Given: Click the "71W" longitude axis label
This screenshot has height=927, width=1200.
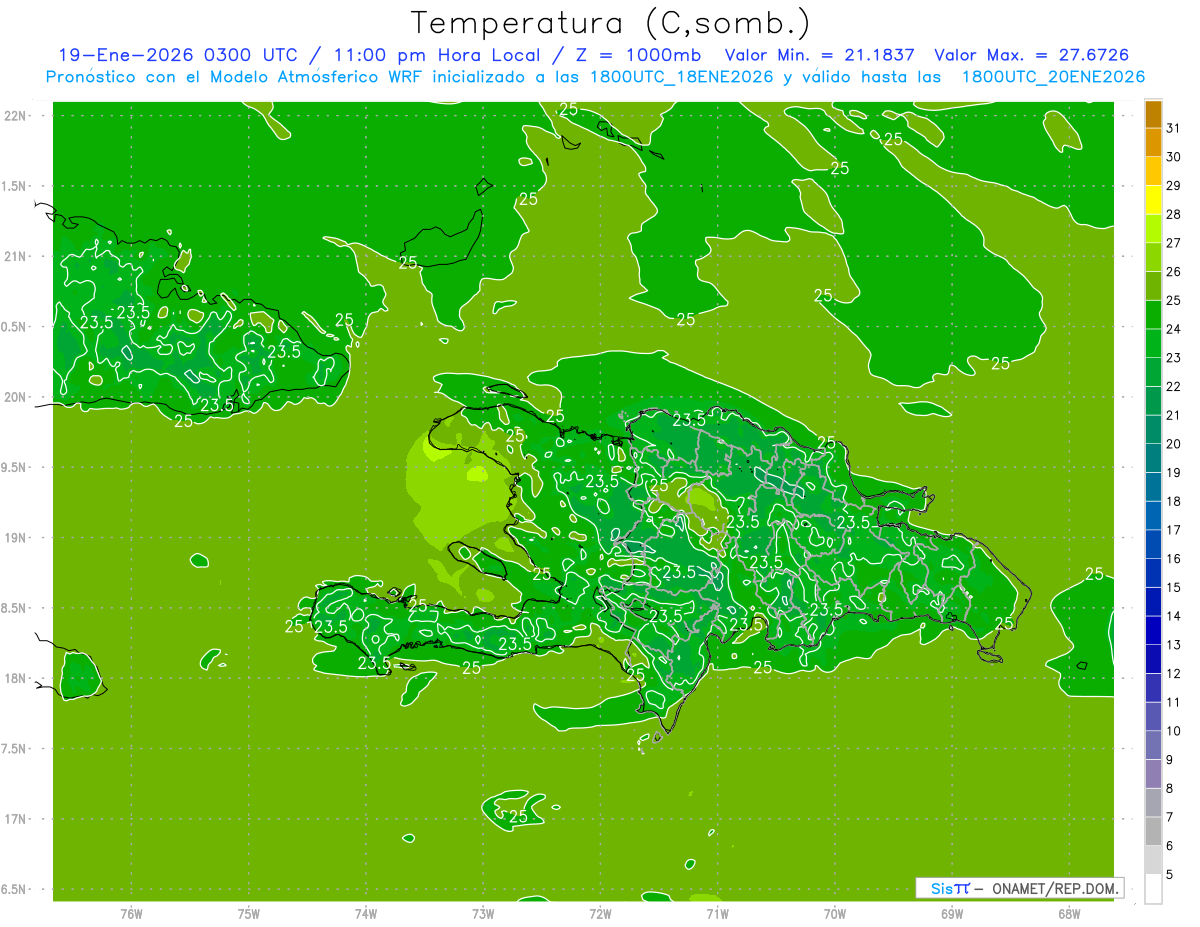Looking at the screenshot, I should click(717, 915).
